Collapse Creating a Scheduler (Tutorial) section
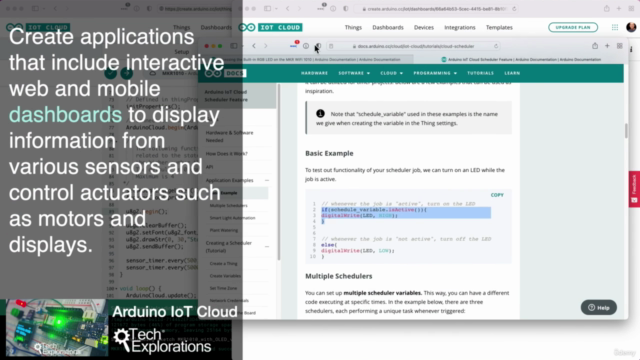 [x=267, y=247]
